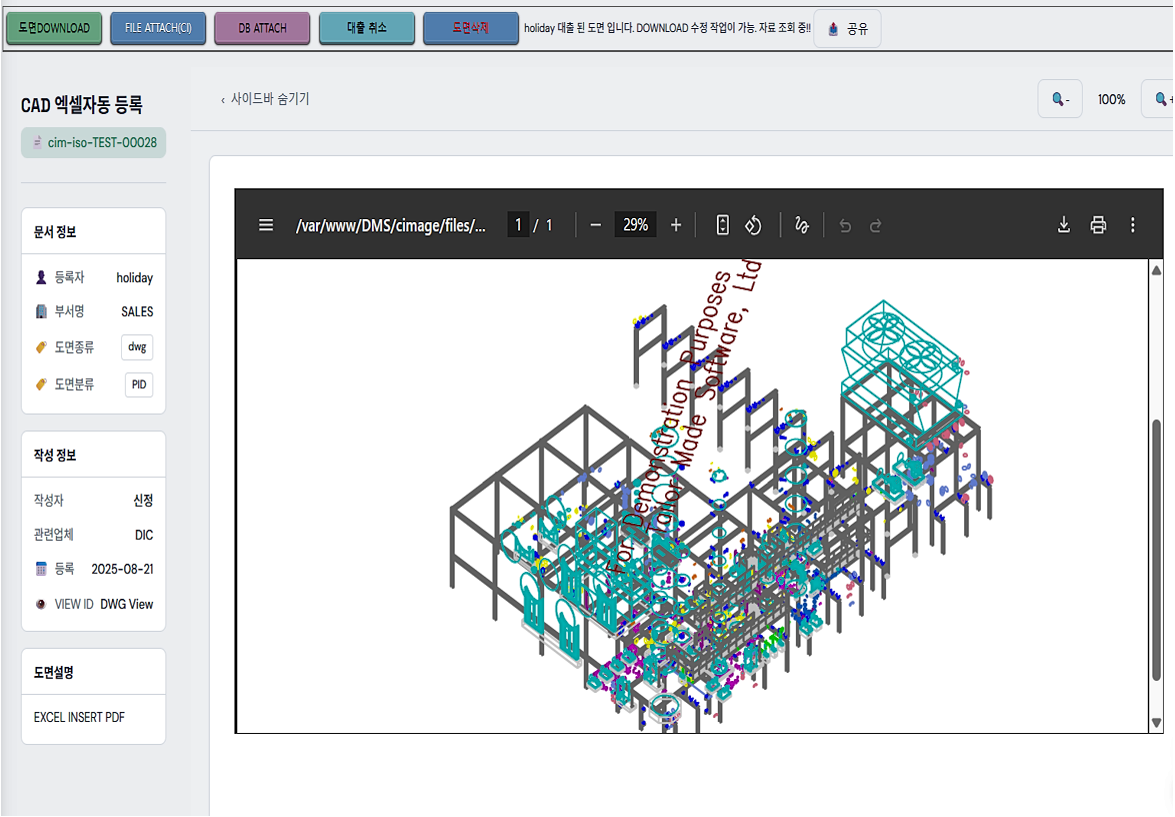This screenshot has width=1175, height=817.
Task: Collapse sidebar with 사이드바 숨기기
Action: tap(265, 99)
